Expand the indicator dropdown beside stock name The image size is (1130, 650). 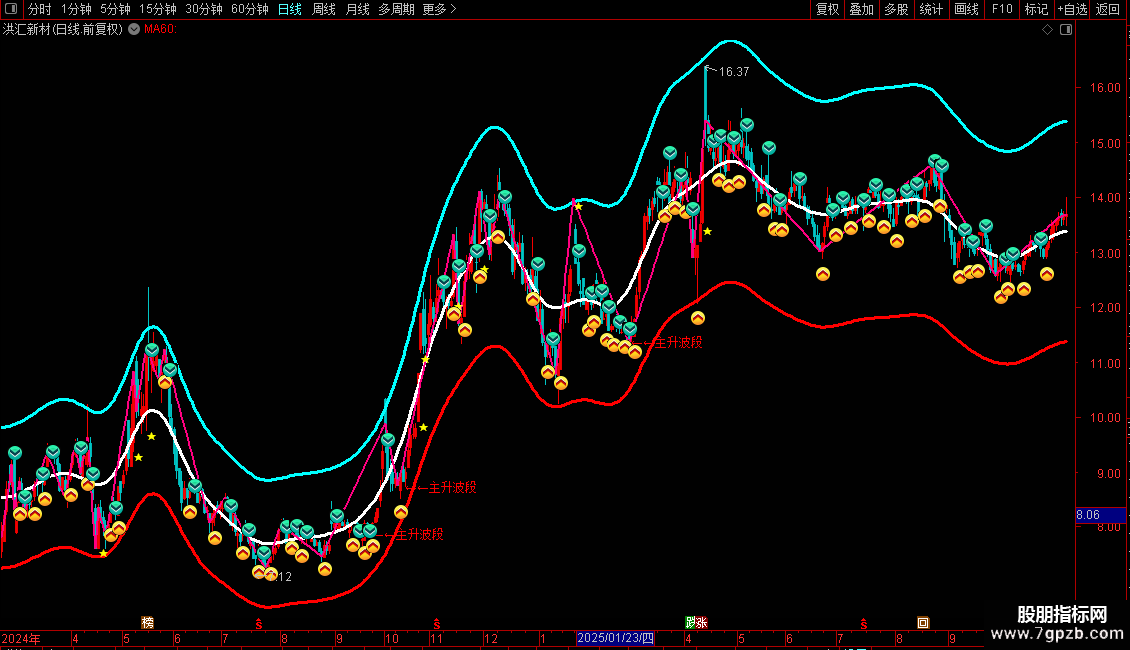pos(134,30)
